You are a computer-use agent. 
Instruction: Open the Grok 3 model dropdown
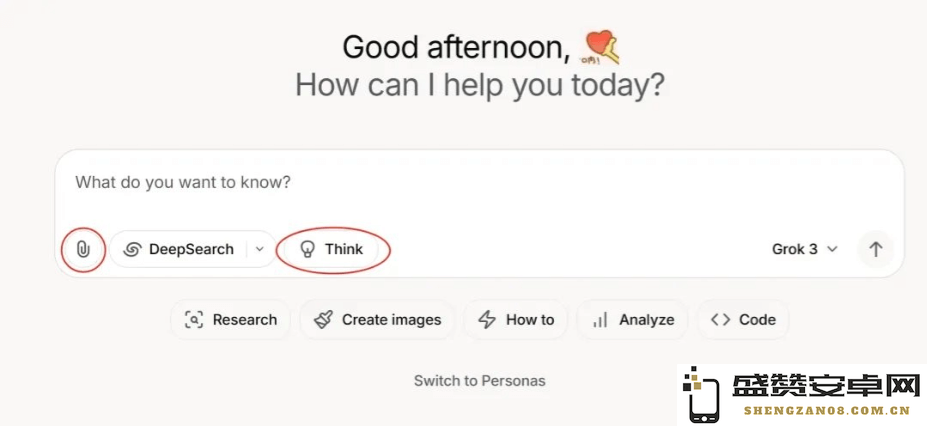[805, 249]
